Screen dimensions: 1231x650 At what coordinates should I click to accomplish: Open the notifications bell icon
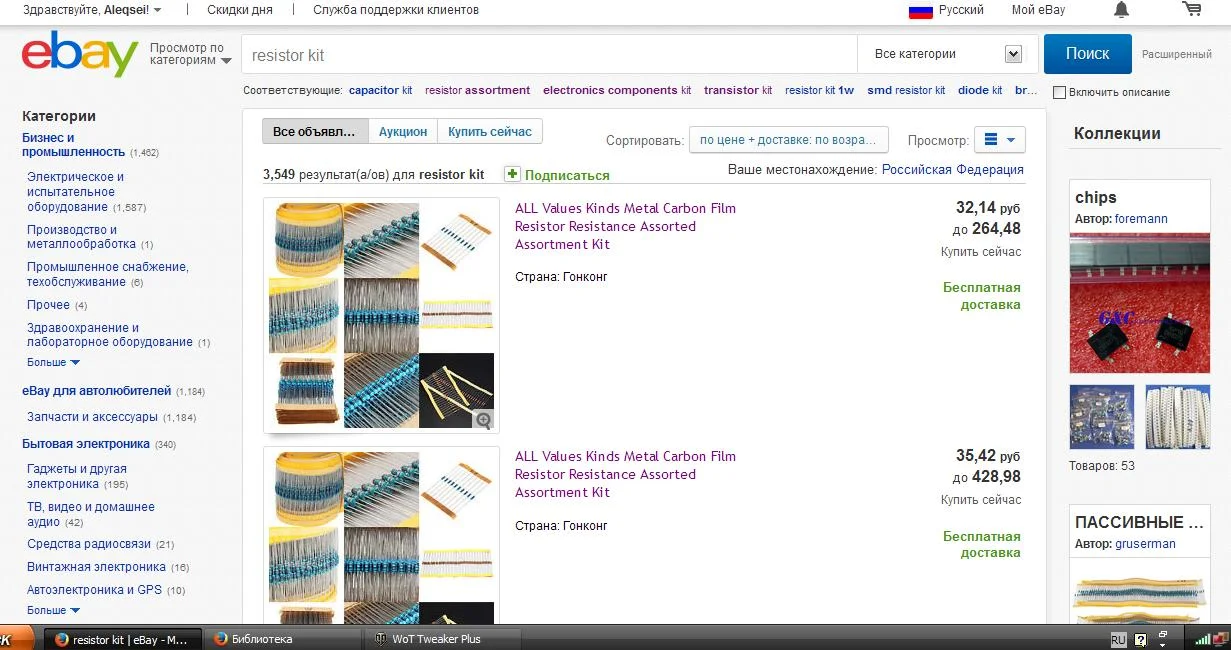[1122, 10]
